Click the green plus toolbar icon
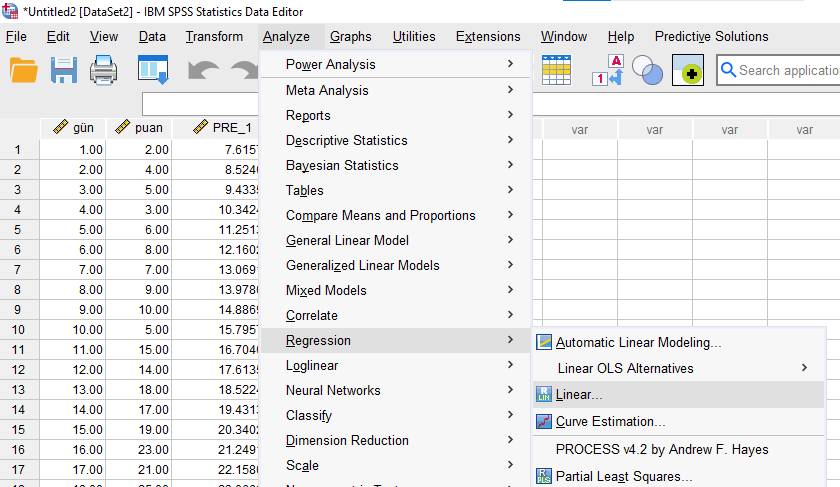 click(x=688, y=71)
